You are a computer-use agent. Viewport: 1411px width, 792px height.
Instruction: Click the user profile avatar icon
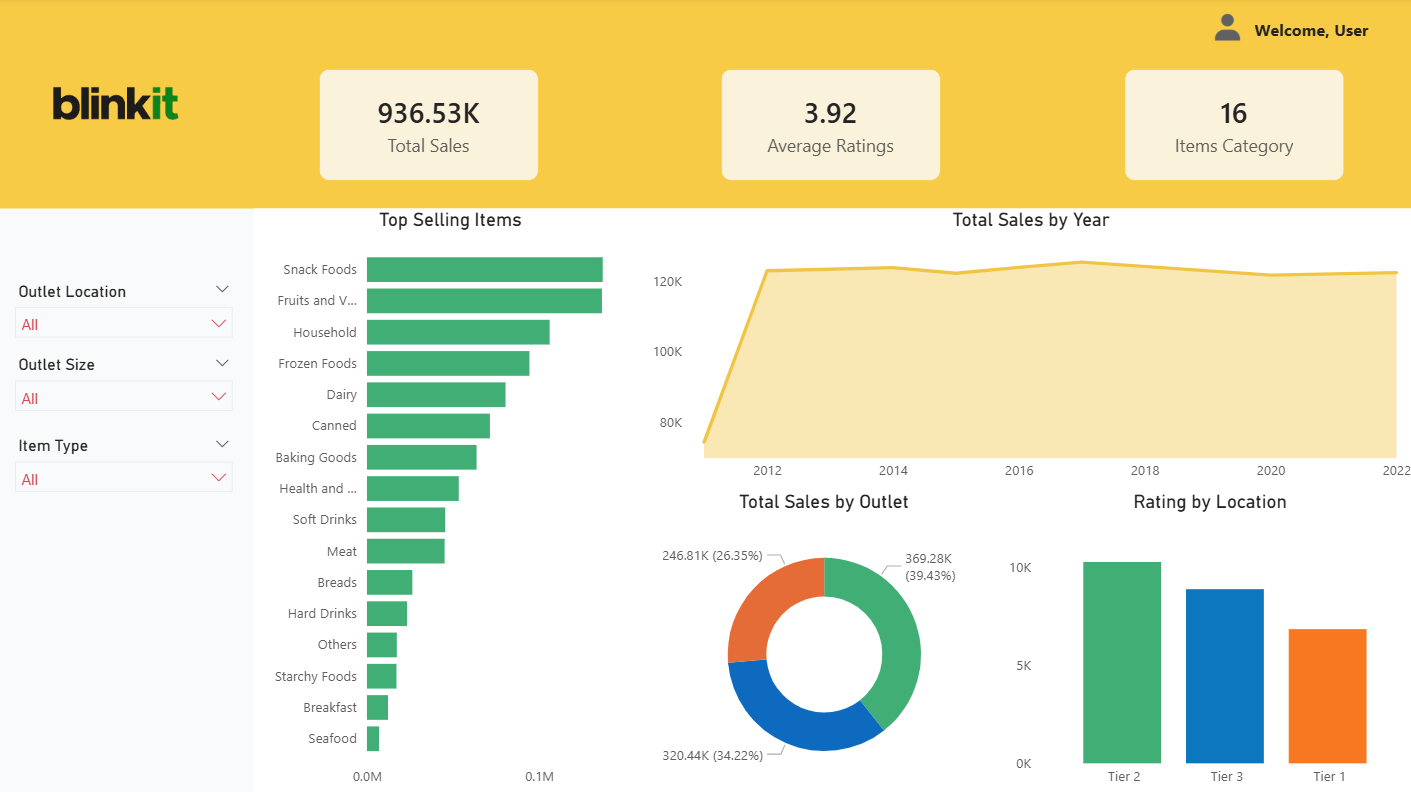point(1227,28)
